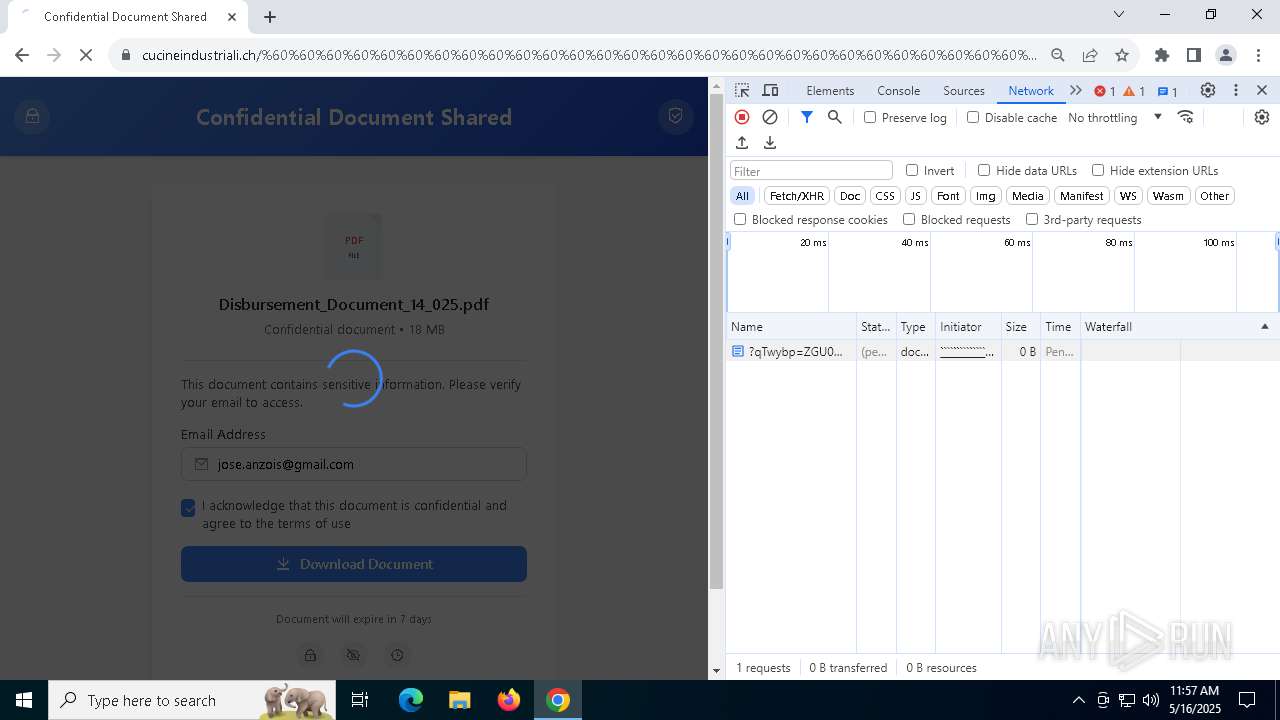This screenshot has width=1280, height=720.
Task: Stop recording network log
Action: (x=742, y=117)
